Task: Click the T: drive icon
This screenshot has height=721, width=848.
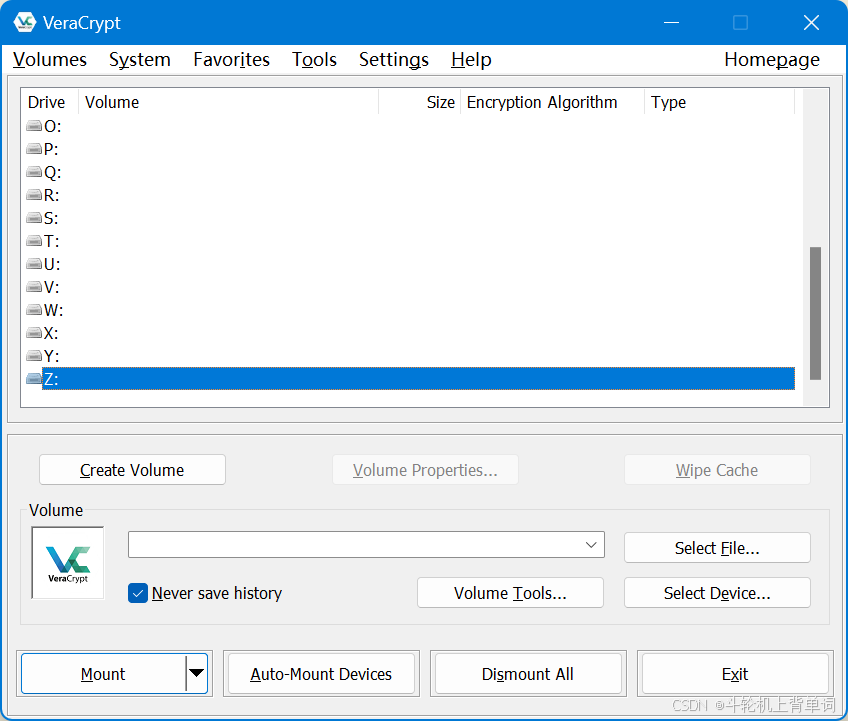Action: pos(34,241)
